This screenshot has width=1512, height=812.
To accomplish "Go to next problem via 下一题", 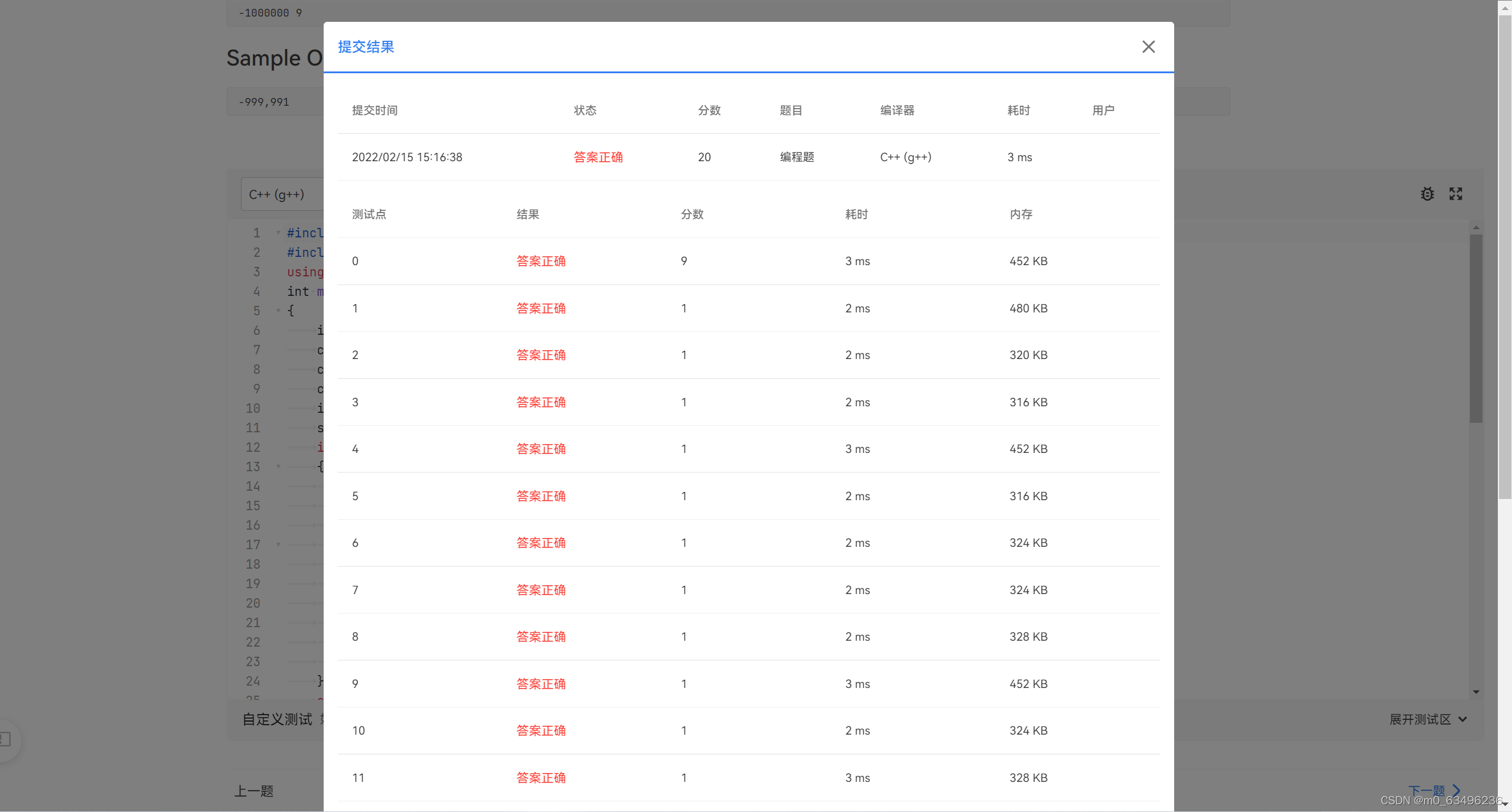I will tap(1426, 790).
